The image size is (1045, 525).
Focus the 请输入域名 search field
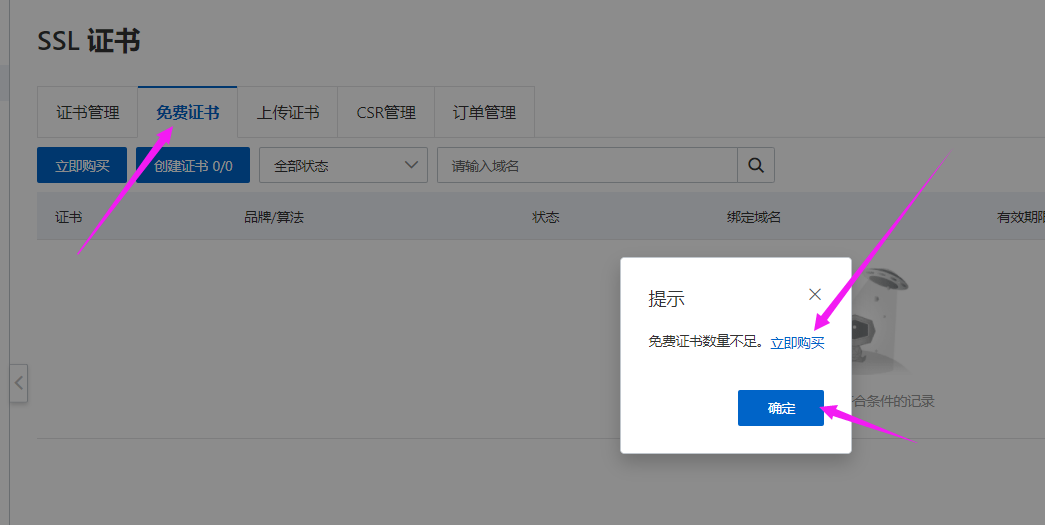587,165
